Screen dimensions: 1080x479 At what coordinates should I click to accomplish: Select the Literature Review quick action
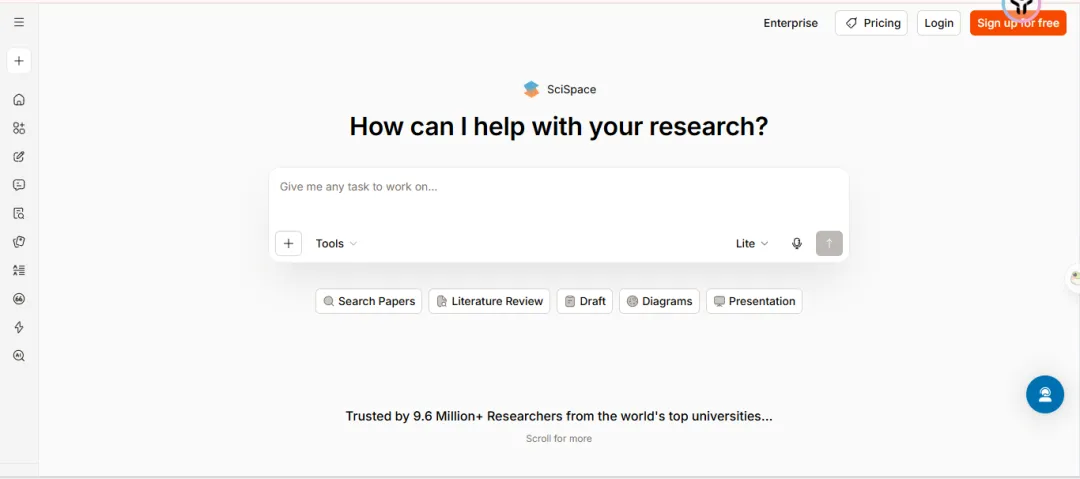pos(489,301)
